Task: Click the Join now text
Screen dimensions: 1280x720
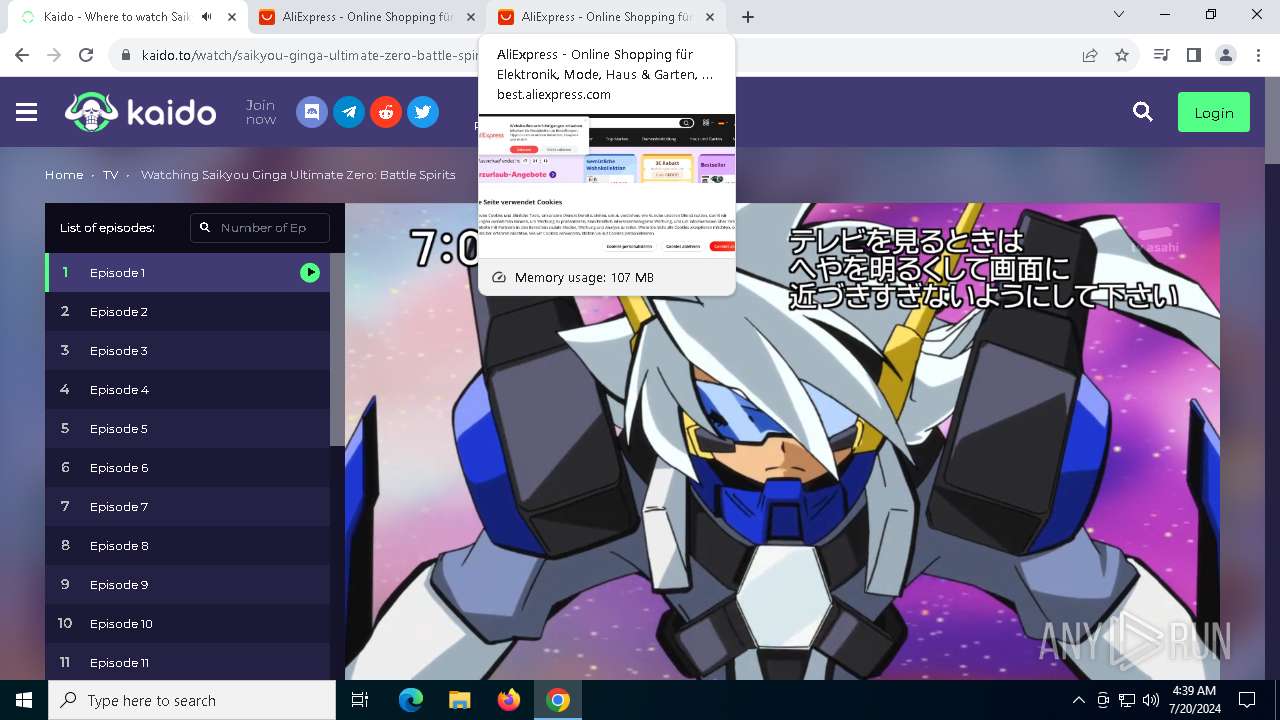Action: (x=261, y=112)
